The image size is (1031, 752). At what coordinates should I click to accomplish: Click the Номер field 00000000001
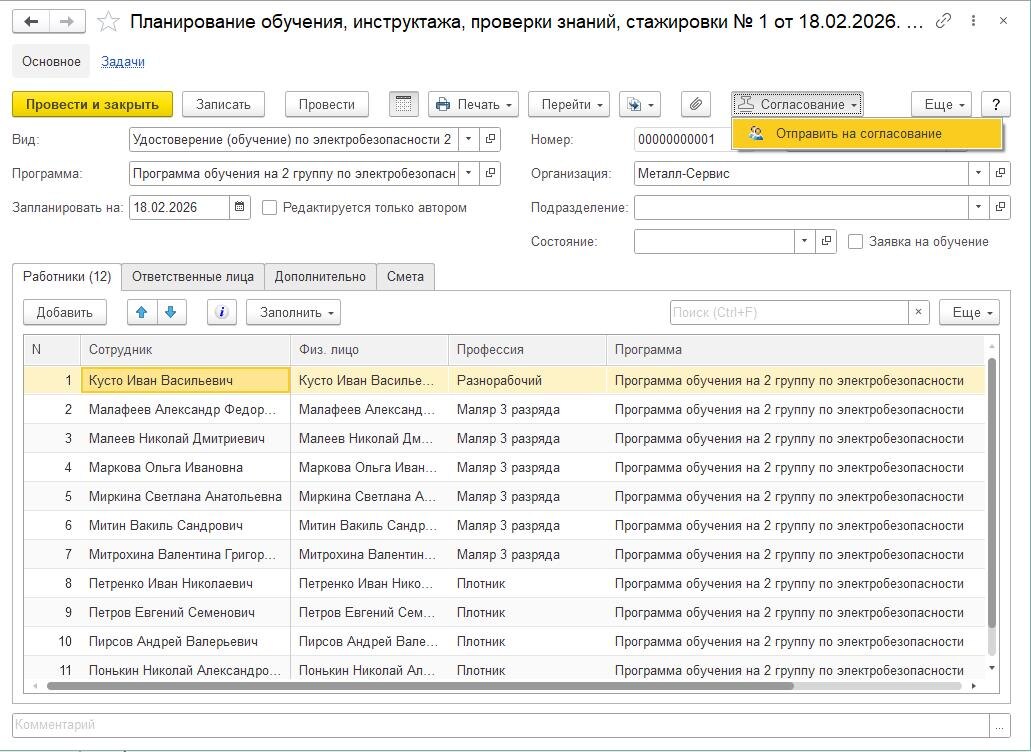pos(683,139)
